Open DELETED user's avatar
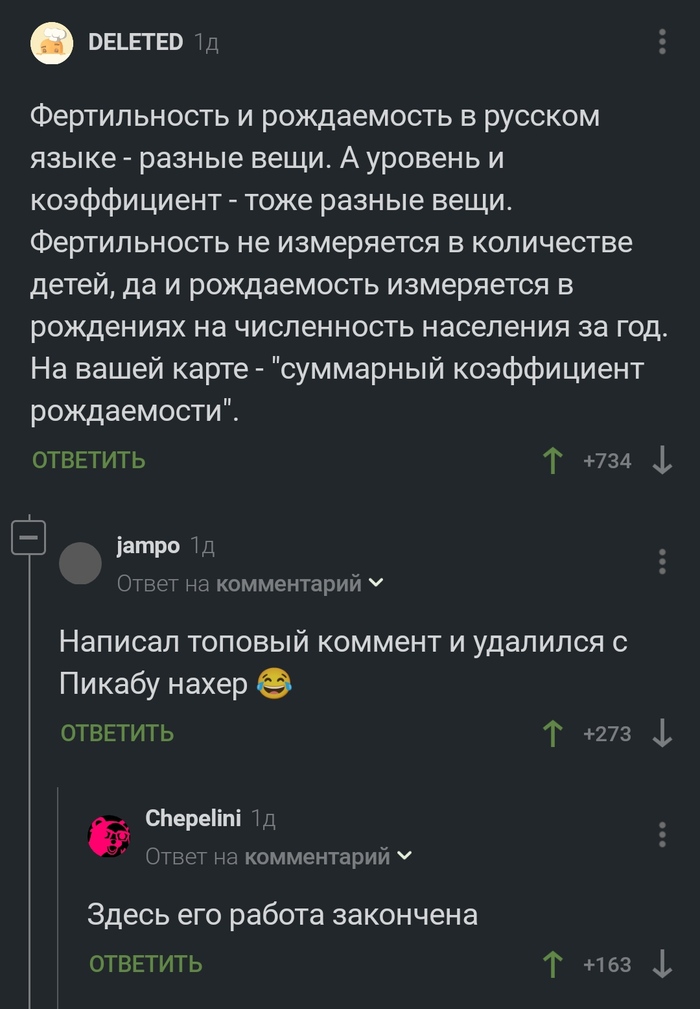 52,43
